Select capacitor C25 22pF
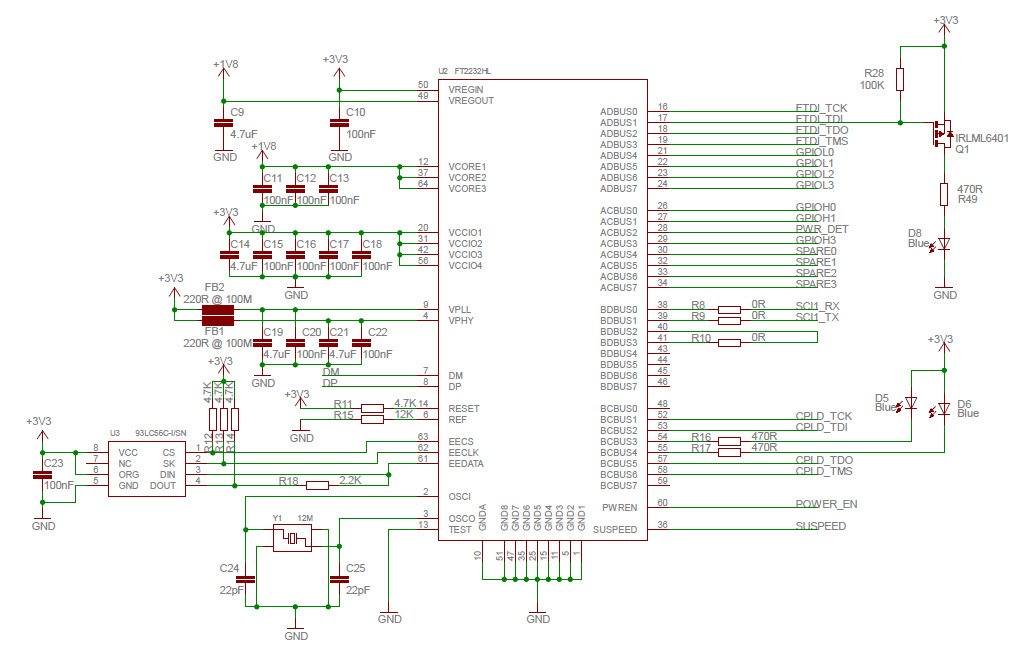Screen dimensions: 1026x662 (x=338, y=579)
